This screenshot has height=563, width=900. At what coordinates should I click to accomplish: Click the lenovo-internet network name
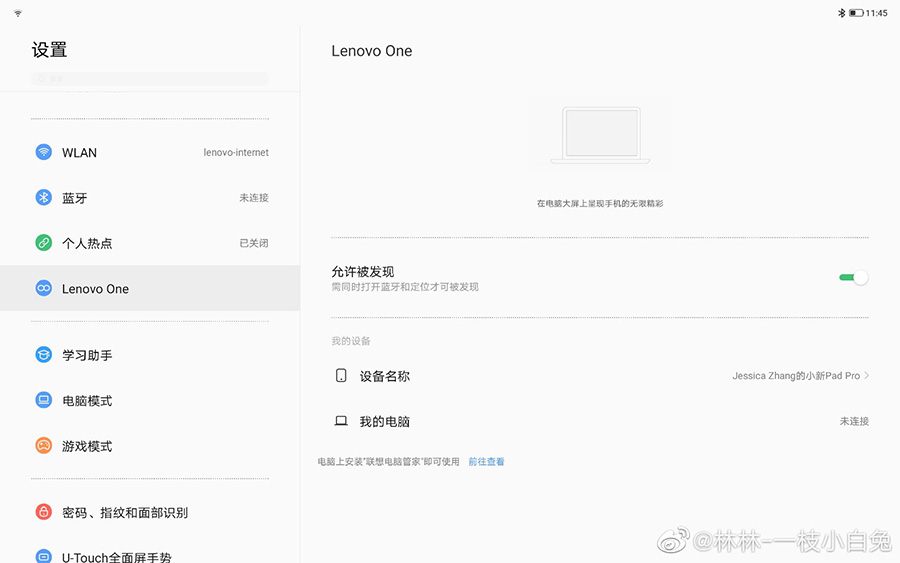pyautogui.click(x=236, y=152)
